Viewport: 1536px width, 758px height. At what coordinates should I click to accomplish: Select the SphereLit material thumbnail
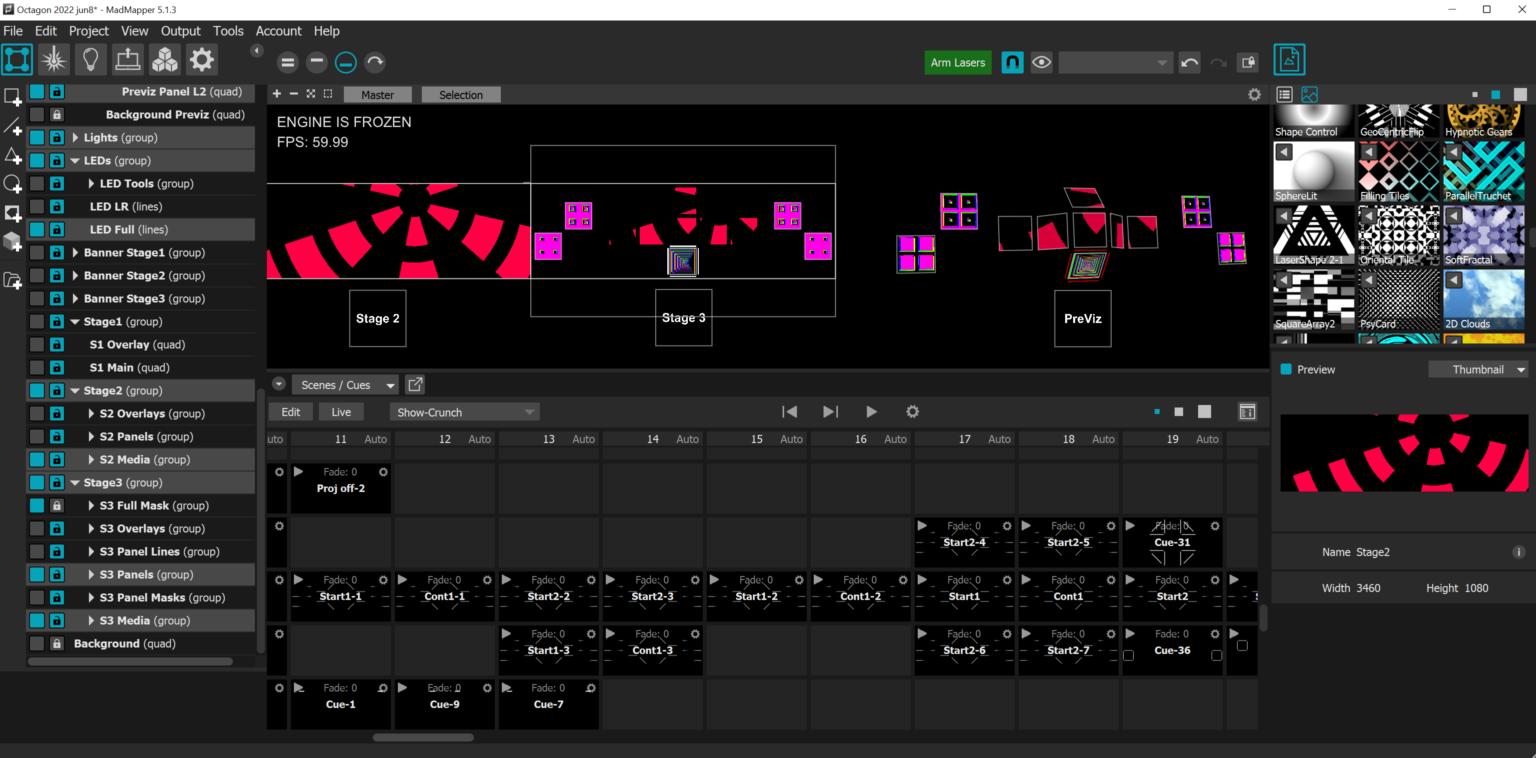pyautogui.click(x=1314, y=172)
